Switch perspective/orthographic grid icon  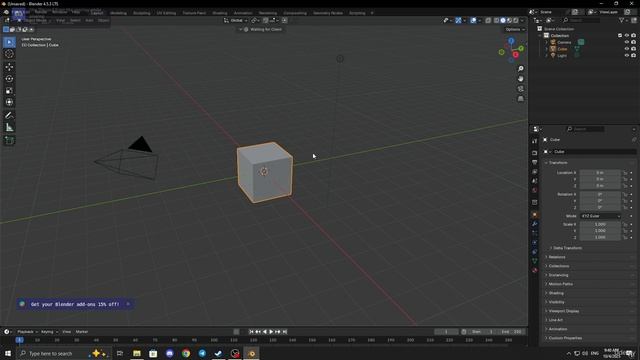pos(520,99)
